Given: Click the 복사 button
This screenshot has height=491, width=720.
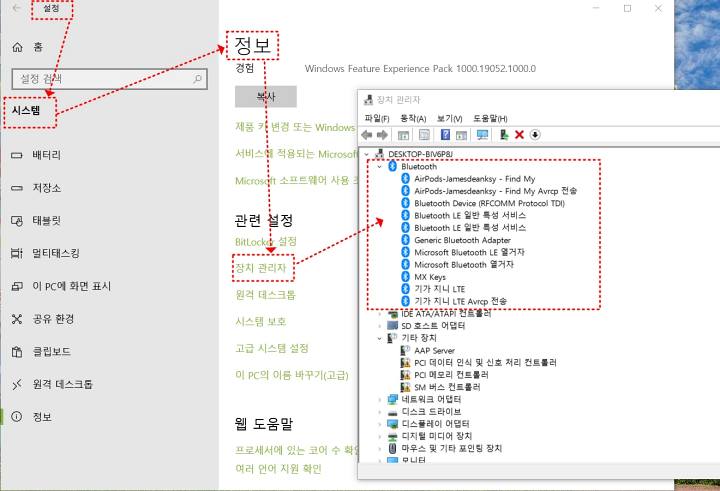Looking at the screenshot, I should pos(266,96).
